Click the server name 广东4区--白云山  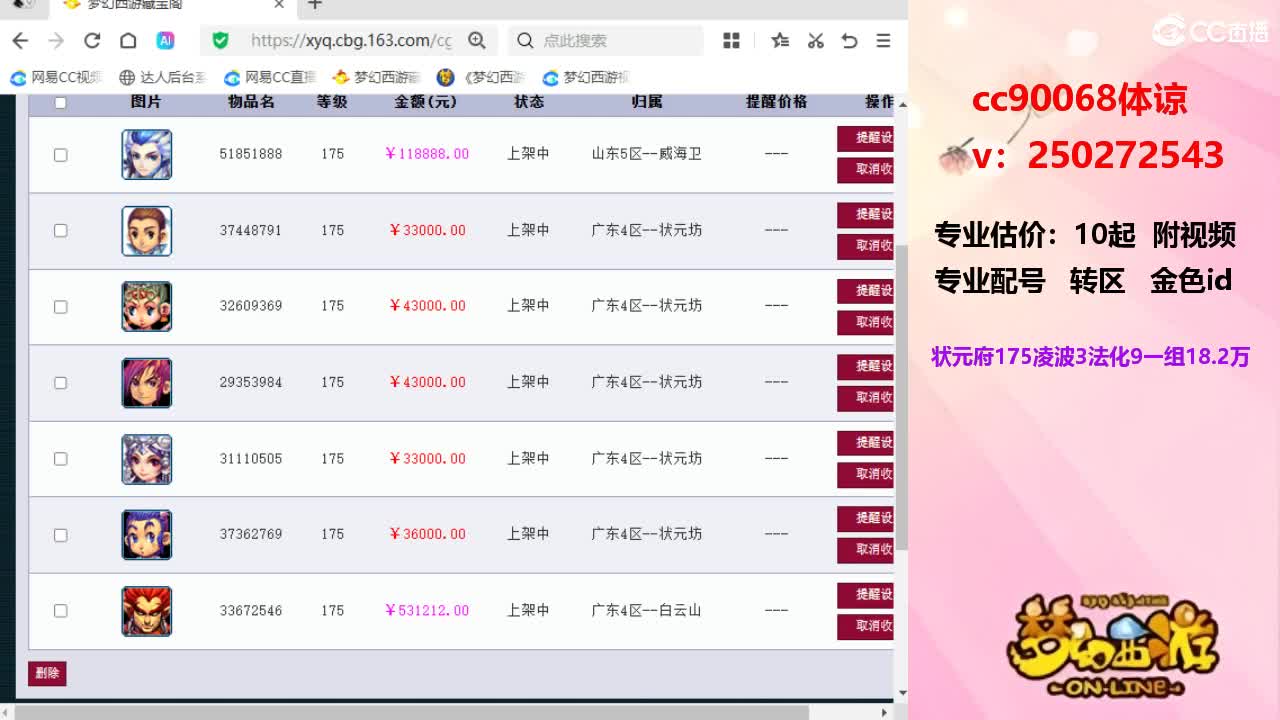point(647,610)
